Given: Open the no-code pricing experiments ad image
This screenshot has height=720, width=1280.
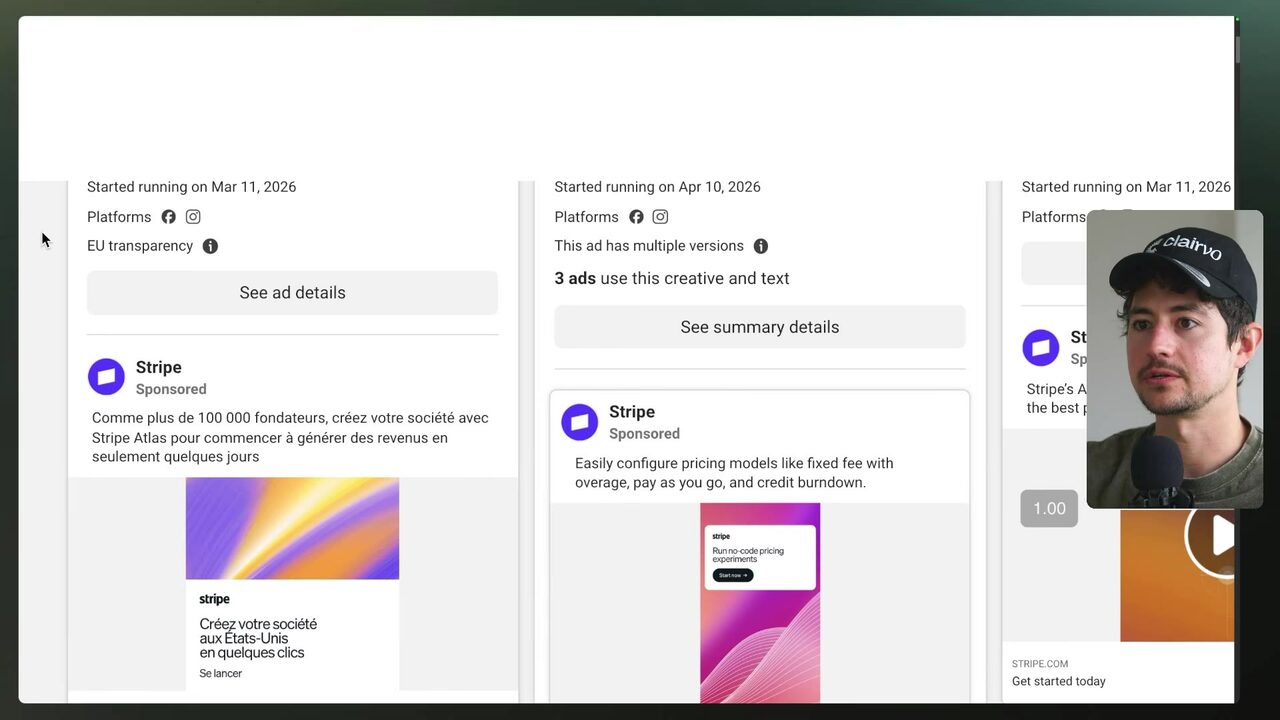Looking at the screenshot, I should 760,603.
